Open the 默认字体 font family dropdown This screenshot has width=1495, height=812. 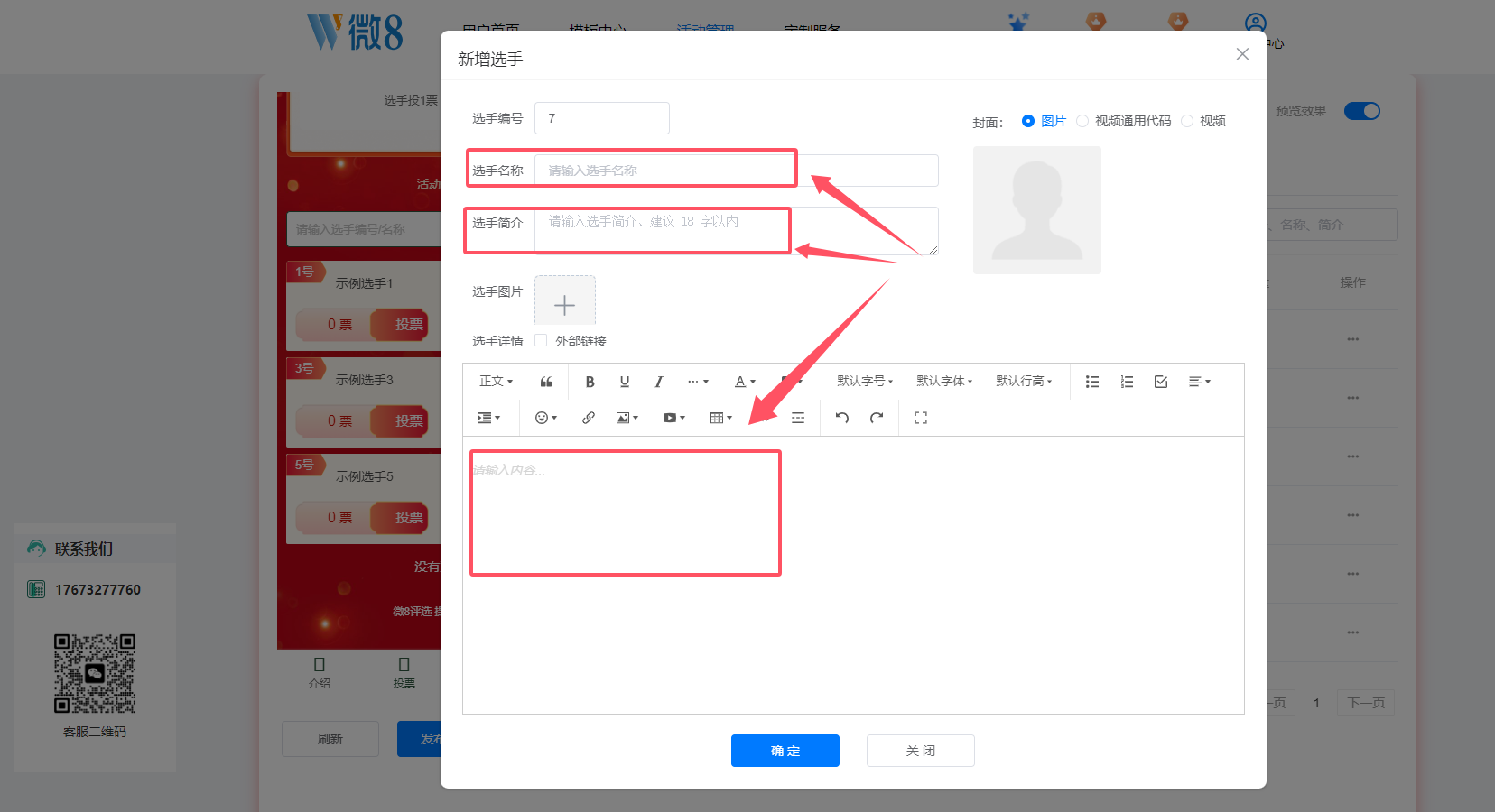click(x=944, y=382)
